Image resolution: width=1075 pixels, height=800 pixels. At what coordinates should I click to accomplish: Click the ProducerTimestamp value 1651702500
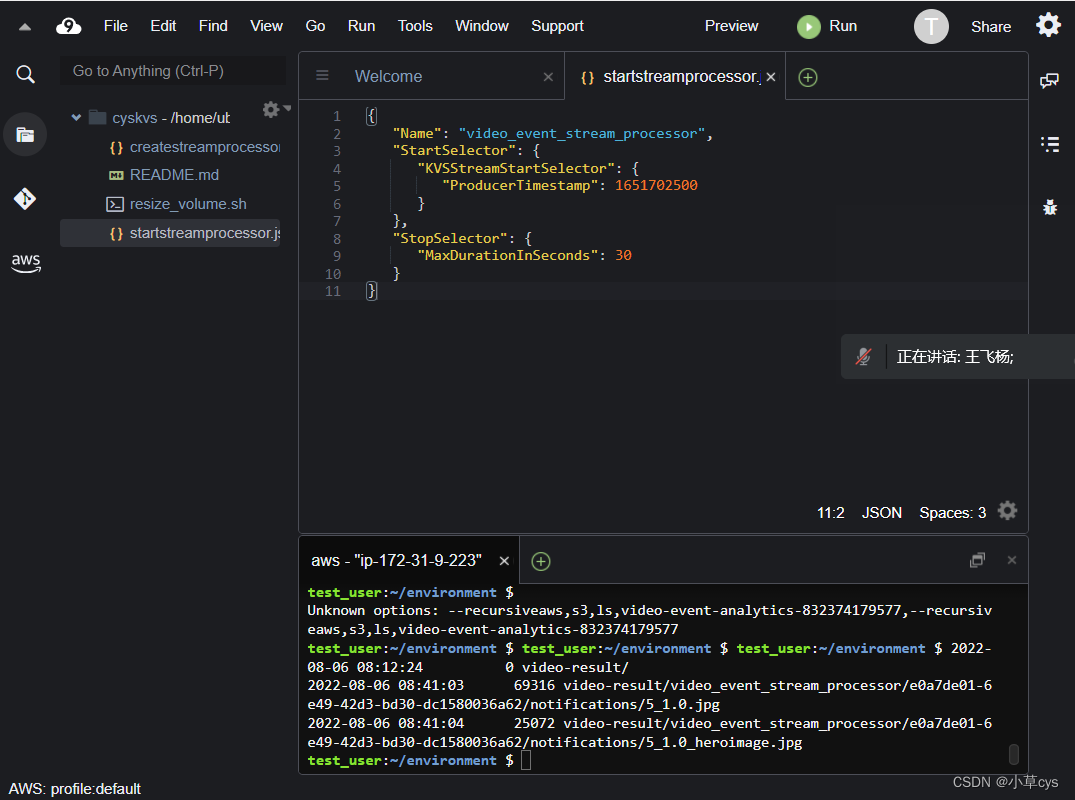pos(656,186)
